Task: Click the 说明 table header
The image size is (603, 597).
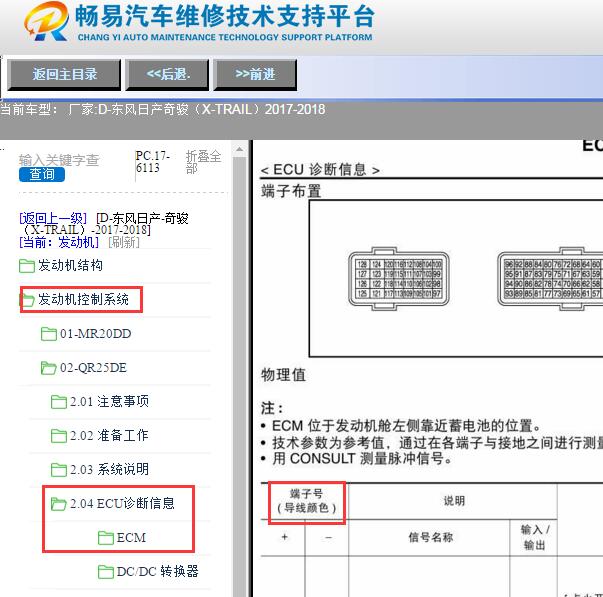Action: coord(454,501)
